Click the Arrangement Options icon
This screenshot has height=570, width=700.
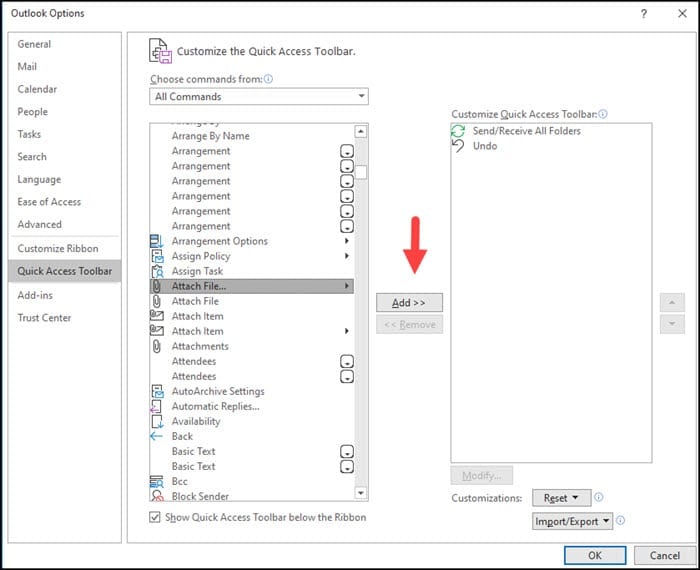[157, 241]
